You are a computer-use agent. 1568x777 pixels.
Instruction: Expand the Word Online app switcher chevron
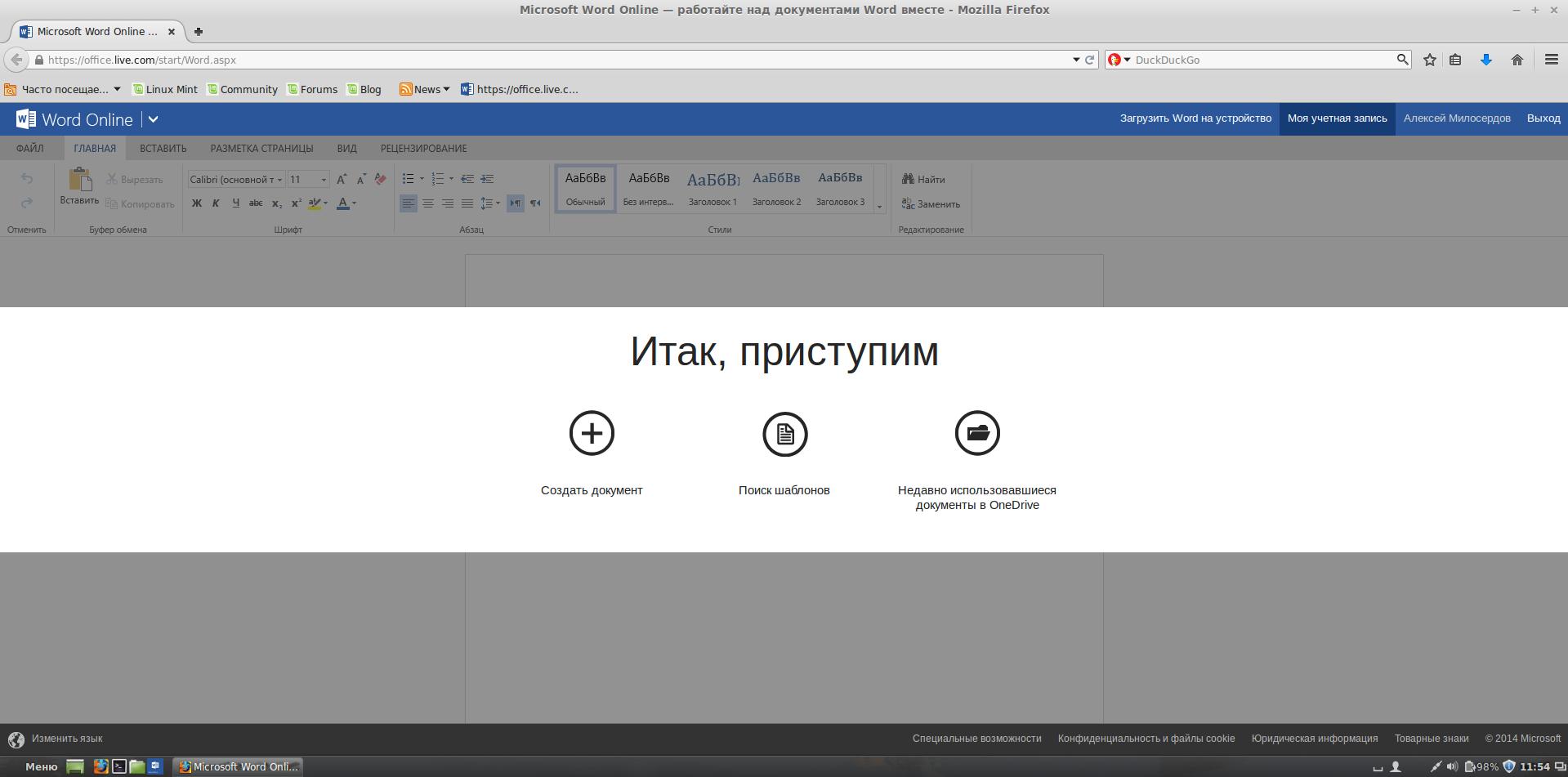[153, 119]
